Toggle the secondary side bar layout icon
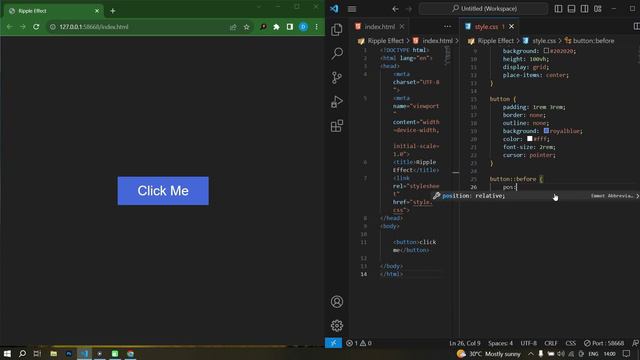The image size is (640, 360). click(x=584, y=9)
